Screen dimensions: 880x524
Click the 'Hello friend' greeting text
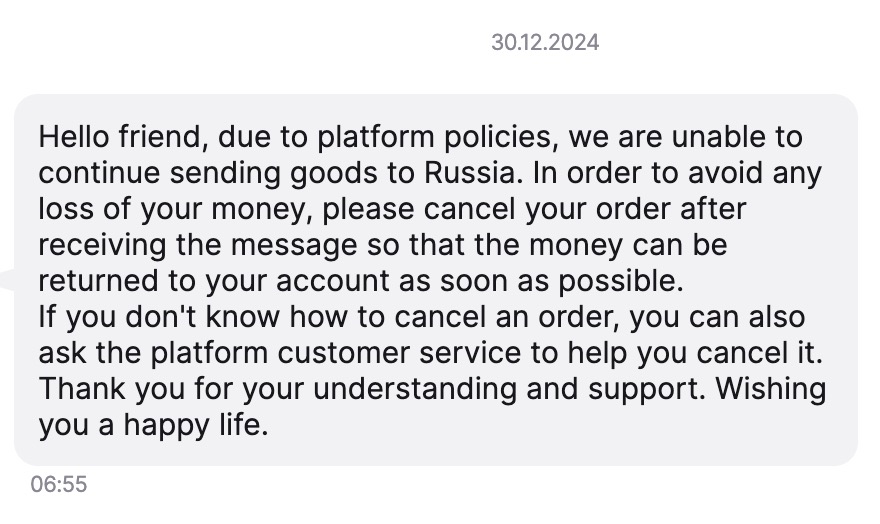coord(120,137)
